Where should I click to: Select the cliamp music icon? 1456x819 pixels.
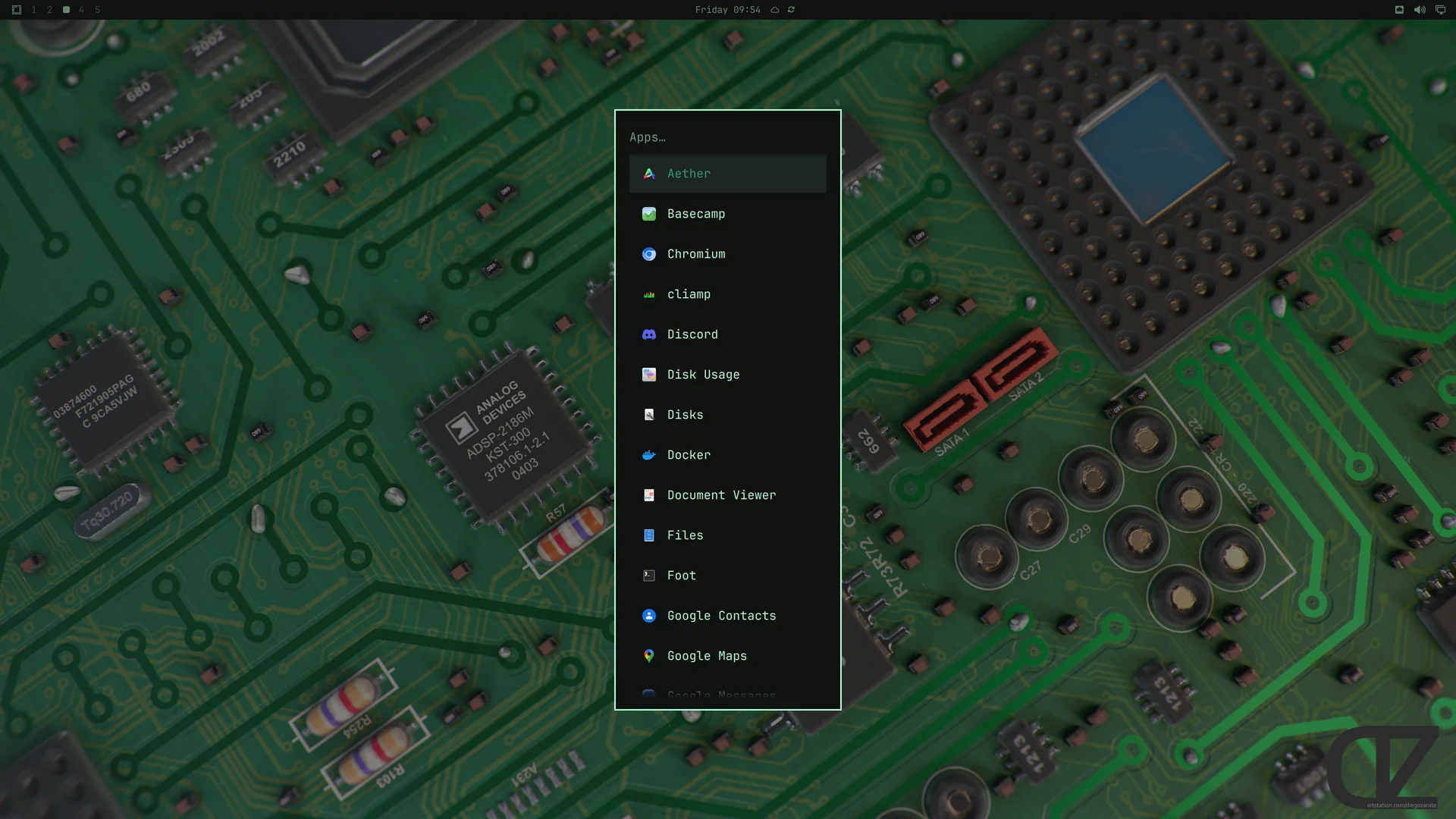(649, 294)
